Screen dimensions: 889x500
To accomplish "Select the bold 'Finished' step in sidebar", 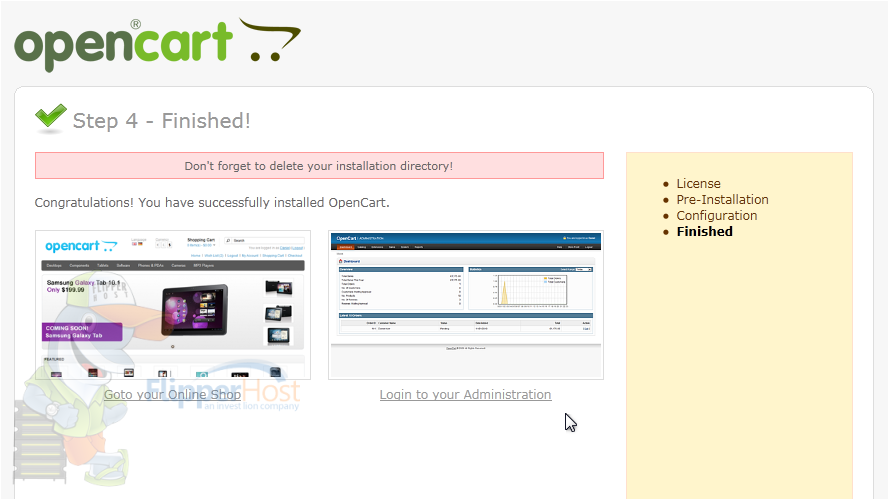I will 705,231.
